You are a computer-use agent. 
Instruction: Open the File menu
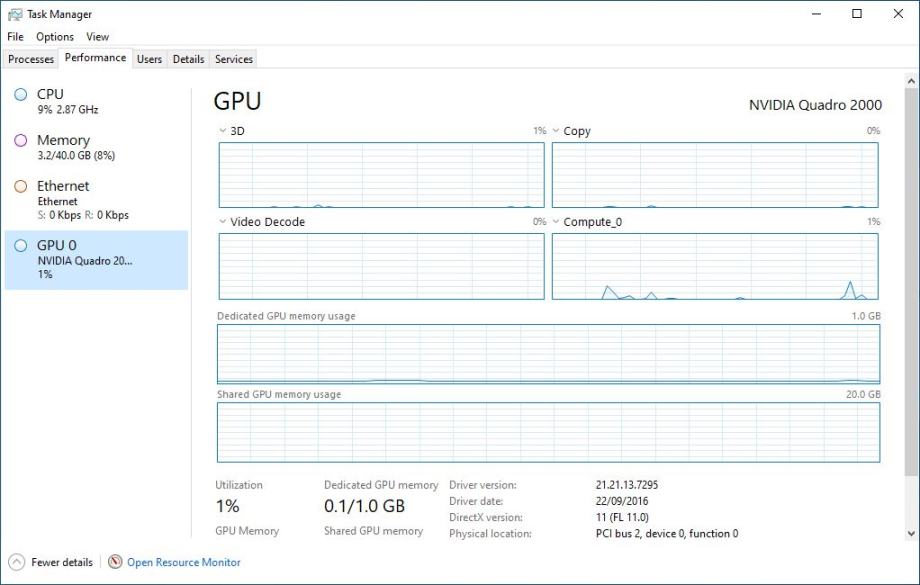15,37
